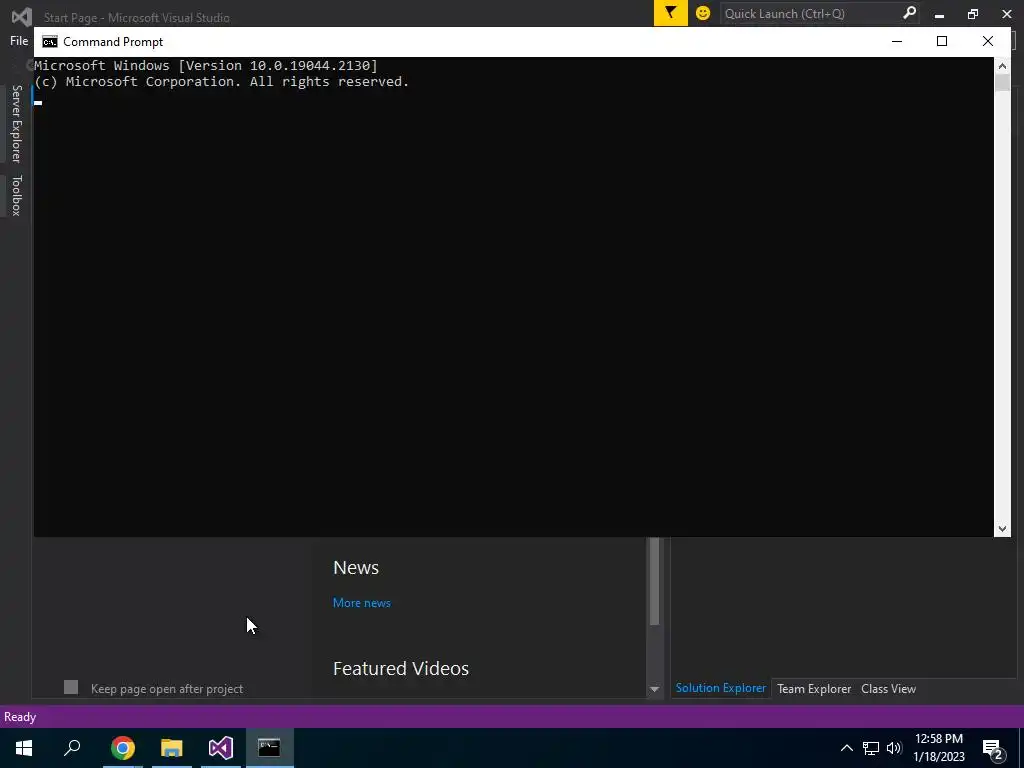The width and height of the screenshot is (1024, 768).
Task: Open the Windows Start menu
Action: click(24, 748)
